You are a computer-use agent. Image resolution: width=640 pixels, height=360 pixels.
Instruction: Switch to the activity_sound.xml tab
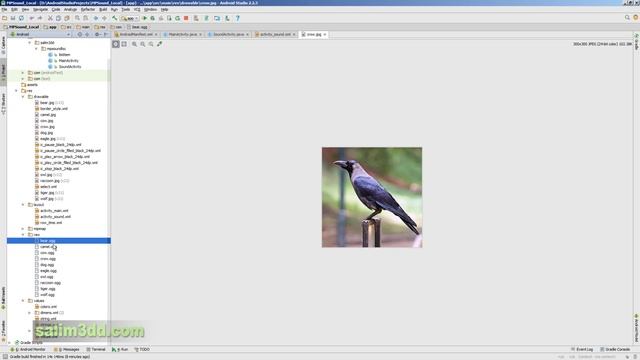coord(275,35)
